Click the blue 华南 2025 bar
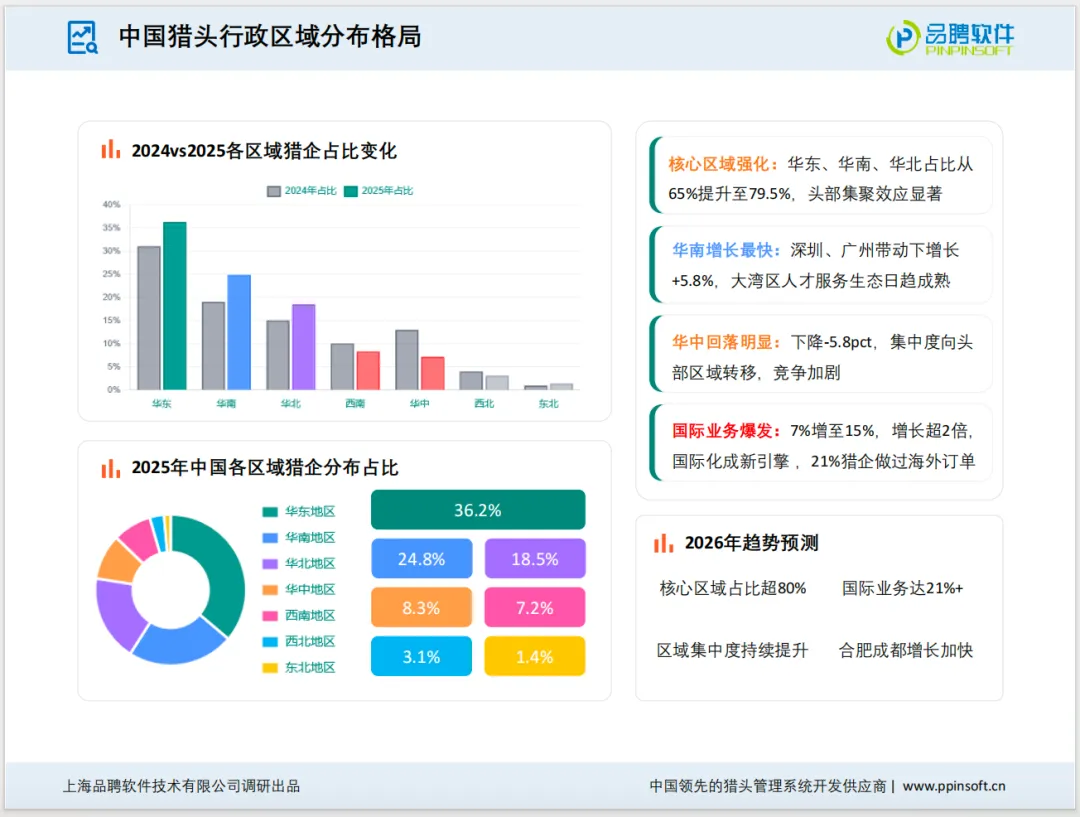The width and height of the screenshot is (1080, 817). coord(239,333)
